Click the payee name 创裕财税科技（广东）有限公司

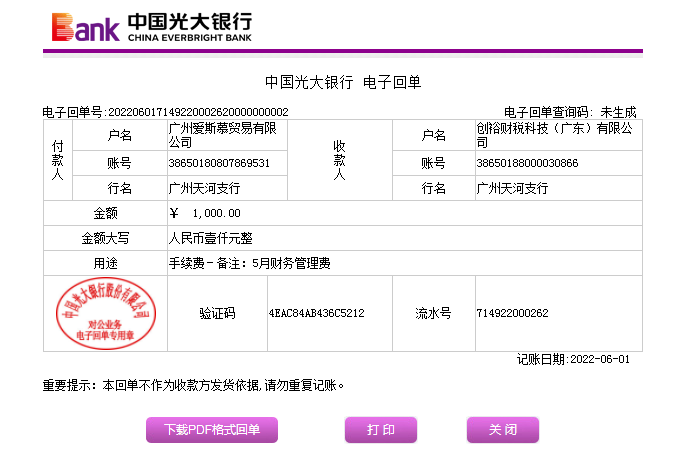click(554, 135)
